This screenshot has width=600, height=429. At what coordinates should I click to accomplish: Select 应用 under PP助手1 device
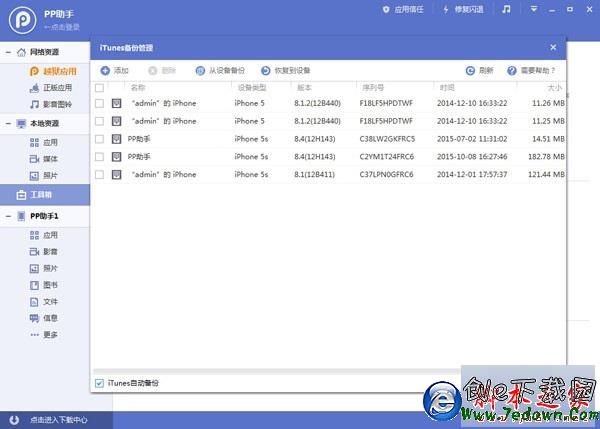click(44, 235)
